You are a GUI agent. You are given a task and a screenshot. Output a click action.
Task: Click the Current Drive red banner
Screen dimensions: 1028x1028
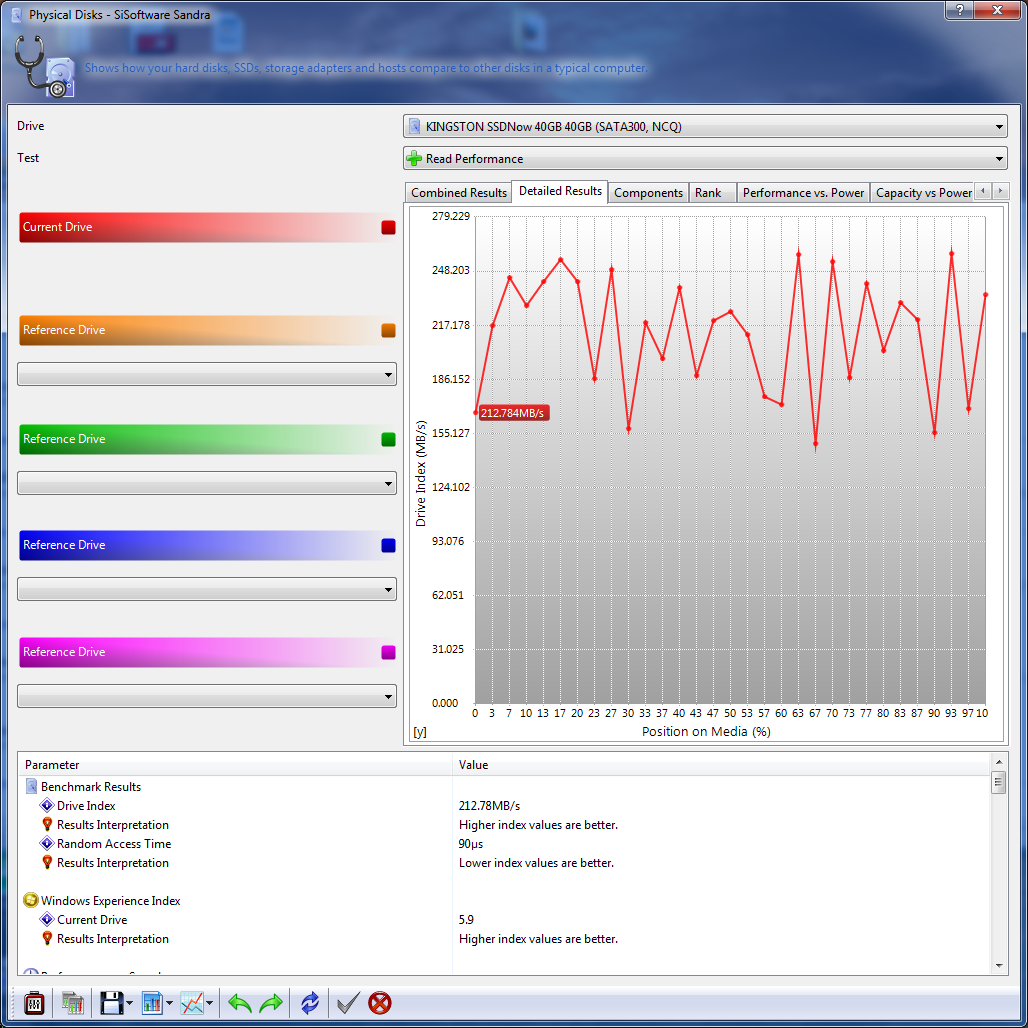tap(208, 227)
